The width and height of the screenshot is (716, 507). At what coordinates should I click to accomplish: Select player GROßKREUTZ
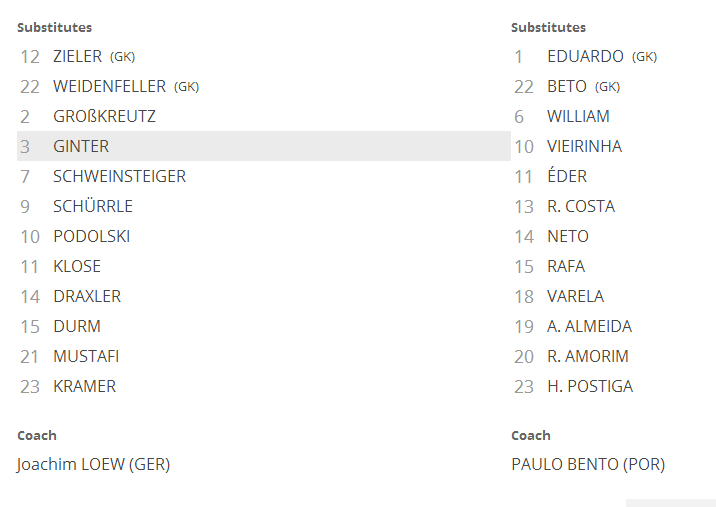coord(104,117)
